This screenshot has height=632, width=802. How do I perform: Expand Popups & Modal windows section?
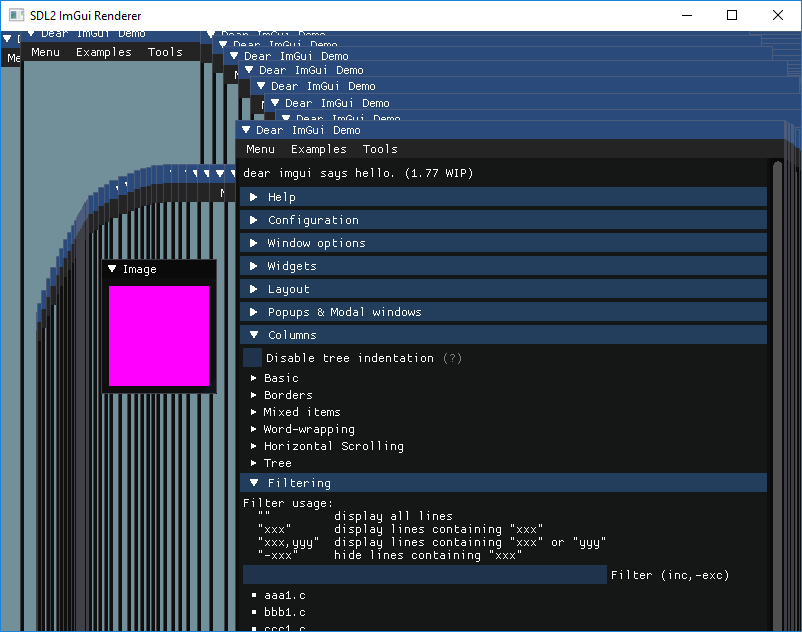pos(503,312)
